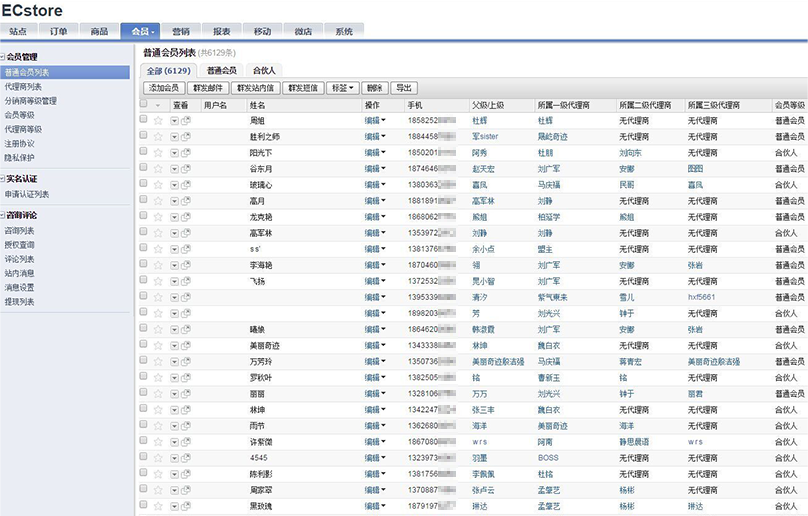
Task: Check the select-all checkbox in table header
Action: click(143, 104)
